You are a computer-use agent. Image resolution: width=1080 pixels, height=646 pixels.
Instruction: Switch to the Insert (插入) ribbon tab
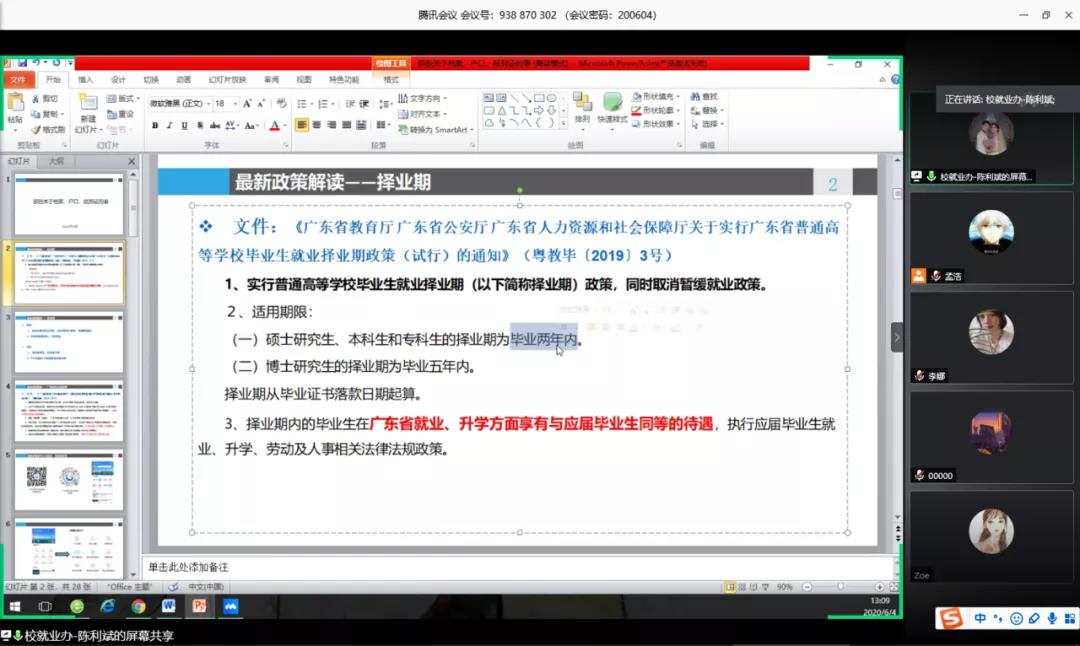[86, 78]
